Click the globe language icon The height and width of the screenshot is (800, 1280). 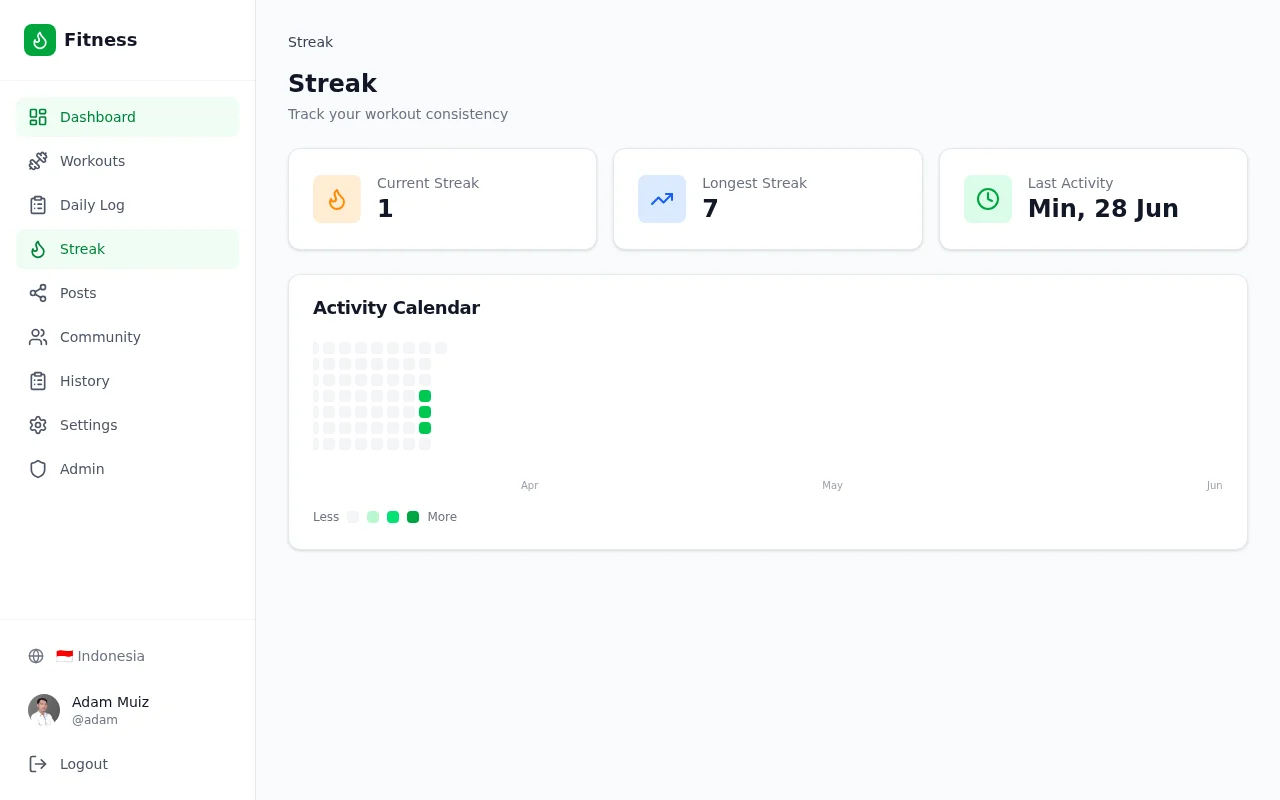click(x=36, y=656)
